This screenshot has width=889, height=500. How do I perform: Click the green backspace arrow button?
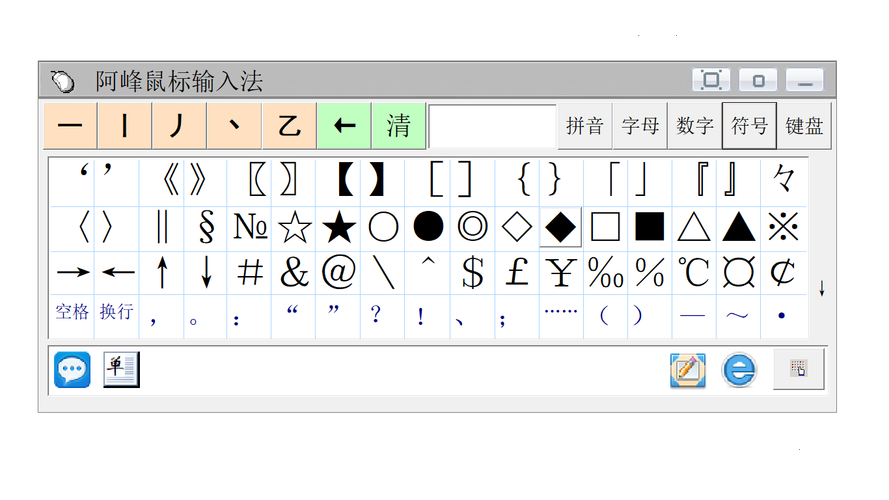pyautogui.click(x=344, y=126)
